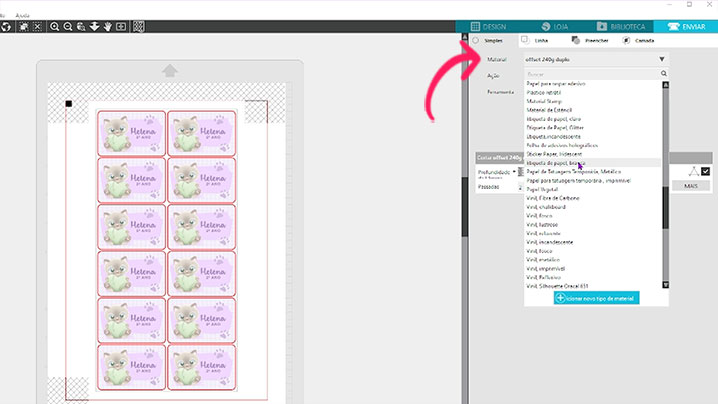The width and height of the screenshot is (718, 404).
Task: Click the zoom in magnifier icon
Action: tap(55, 27)
